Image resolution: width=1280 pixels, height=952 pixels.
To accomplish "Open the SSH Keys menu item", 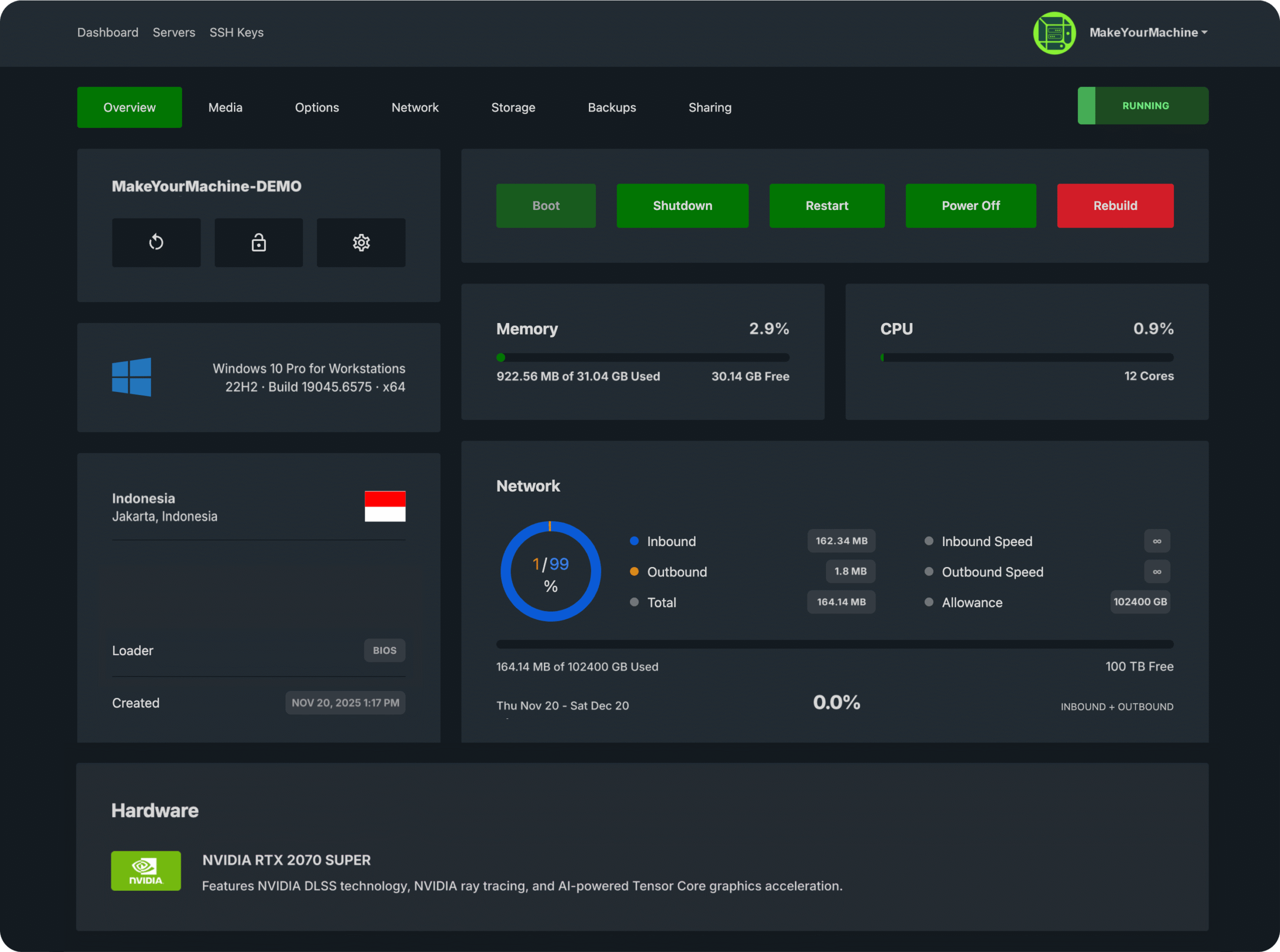I will point(236,33).
